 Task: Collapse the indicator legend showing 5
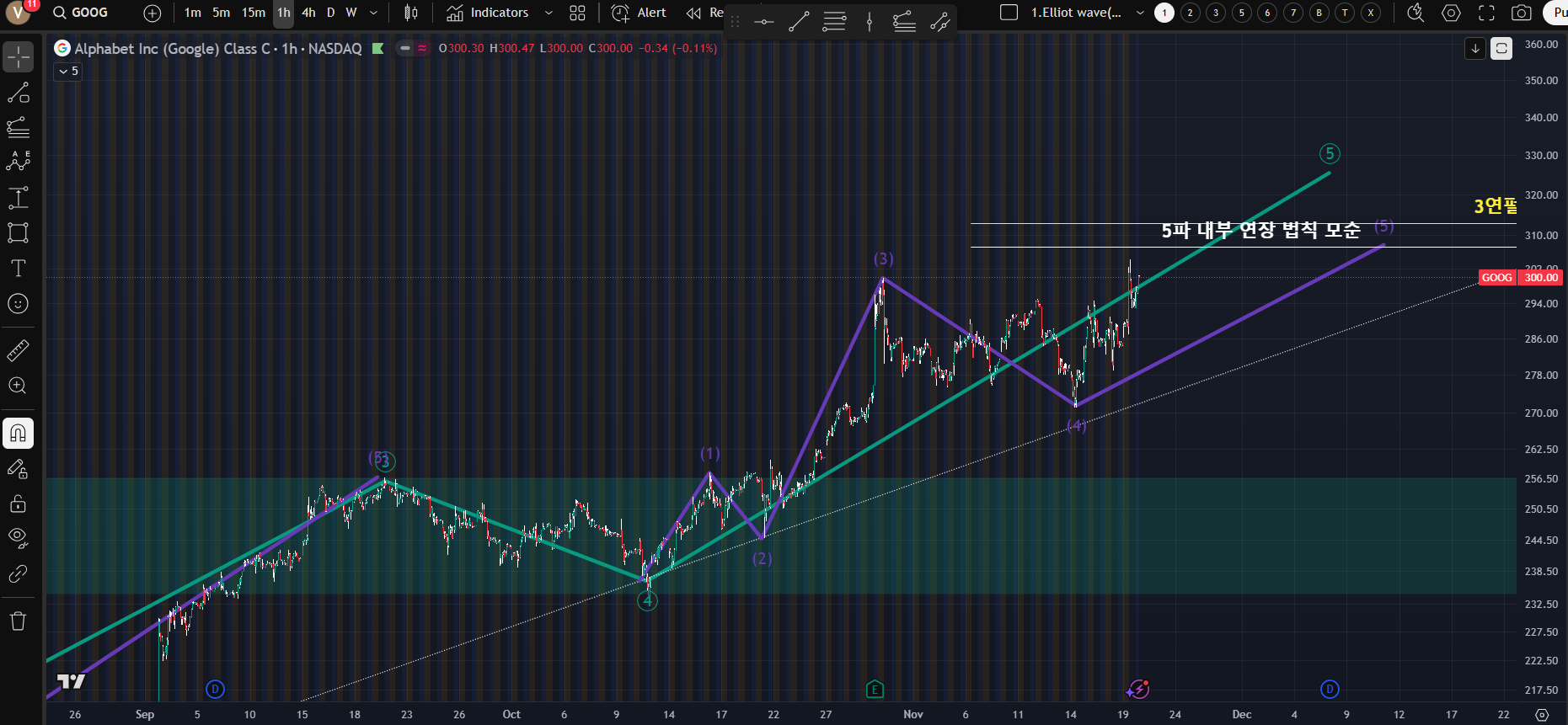click(67, 72)
